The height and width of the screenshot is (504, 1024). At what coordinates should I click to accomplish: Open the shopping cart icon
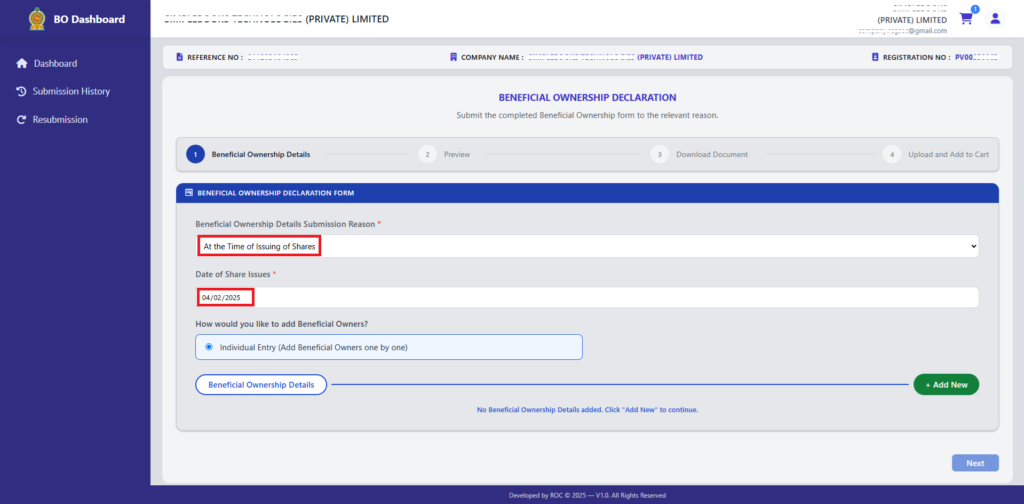pos(966,19)
